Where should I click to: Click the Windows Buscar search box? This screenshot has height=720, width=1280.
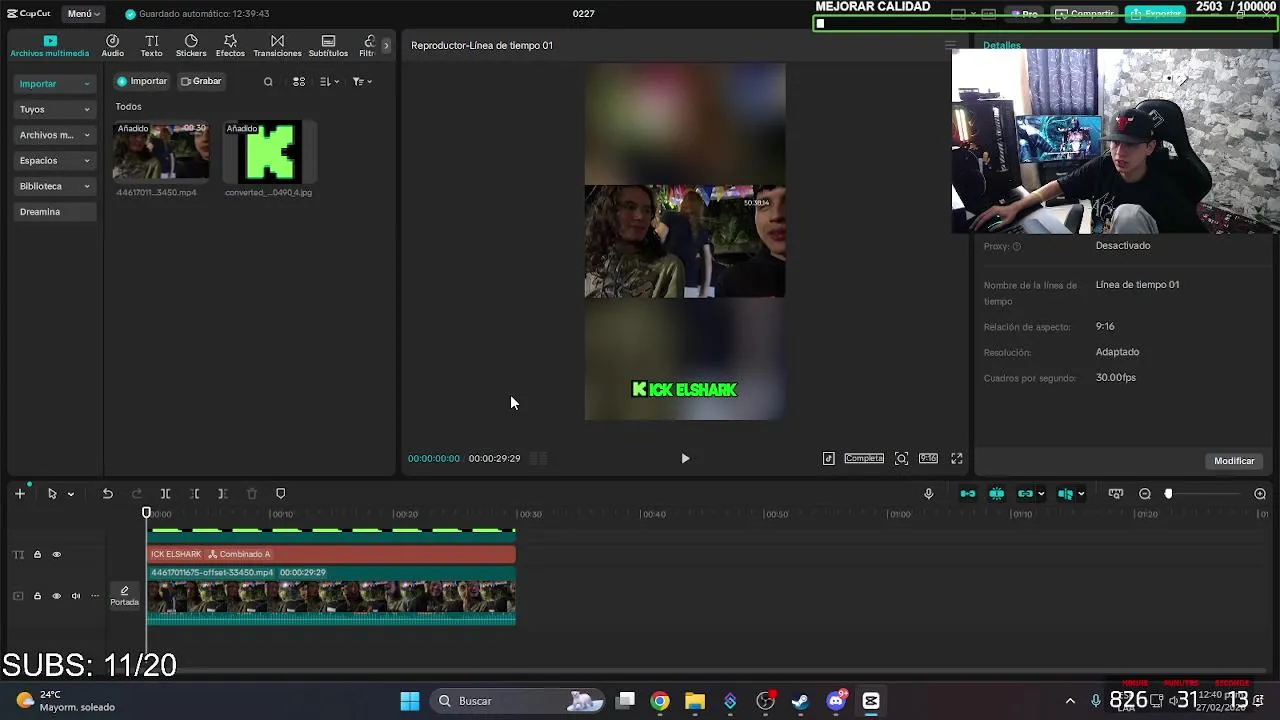[514, 701]
